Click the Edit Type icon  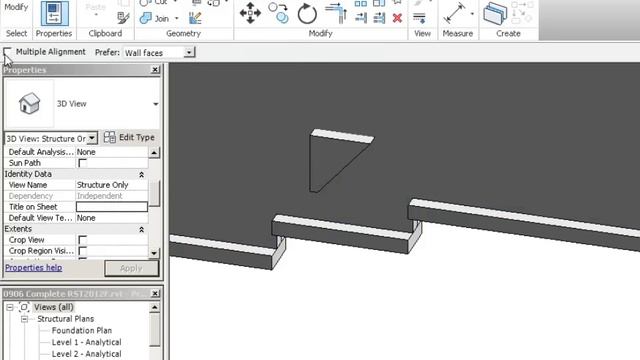pos(109,138)
